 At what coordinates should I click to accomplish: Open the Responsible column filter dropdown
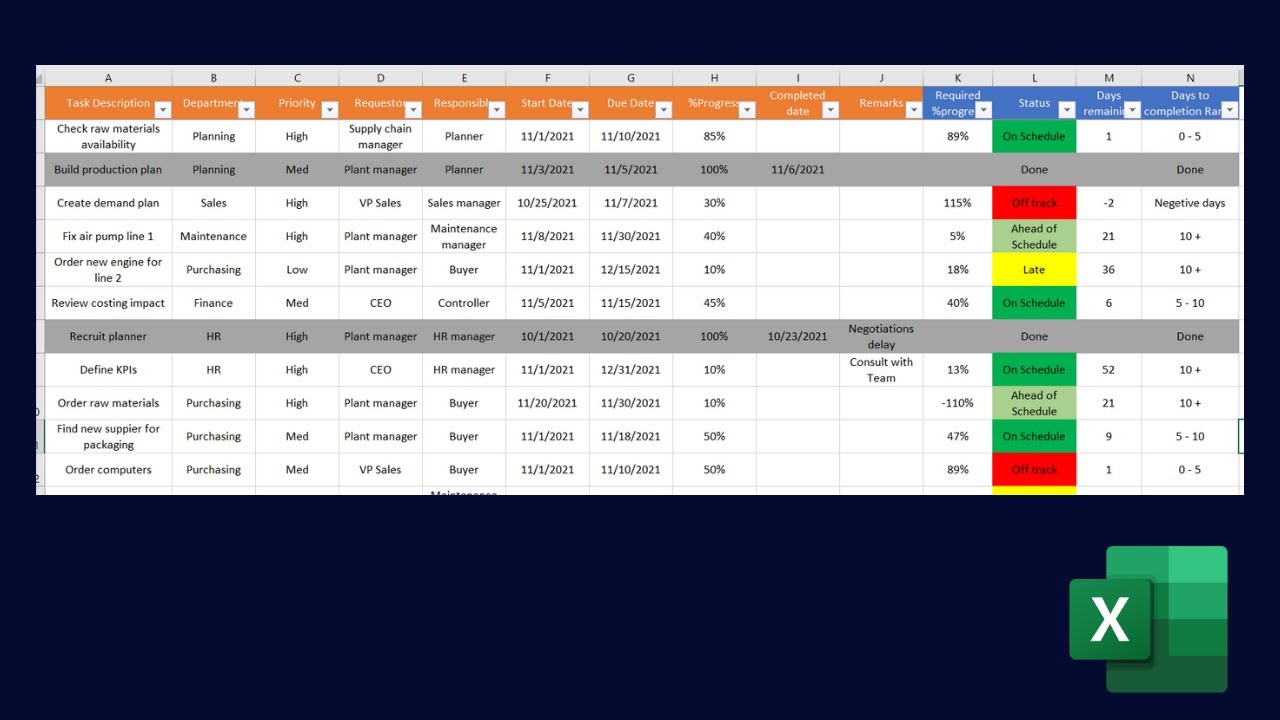pos(497,110)
